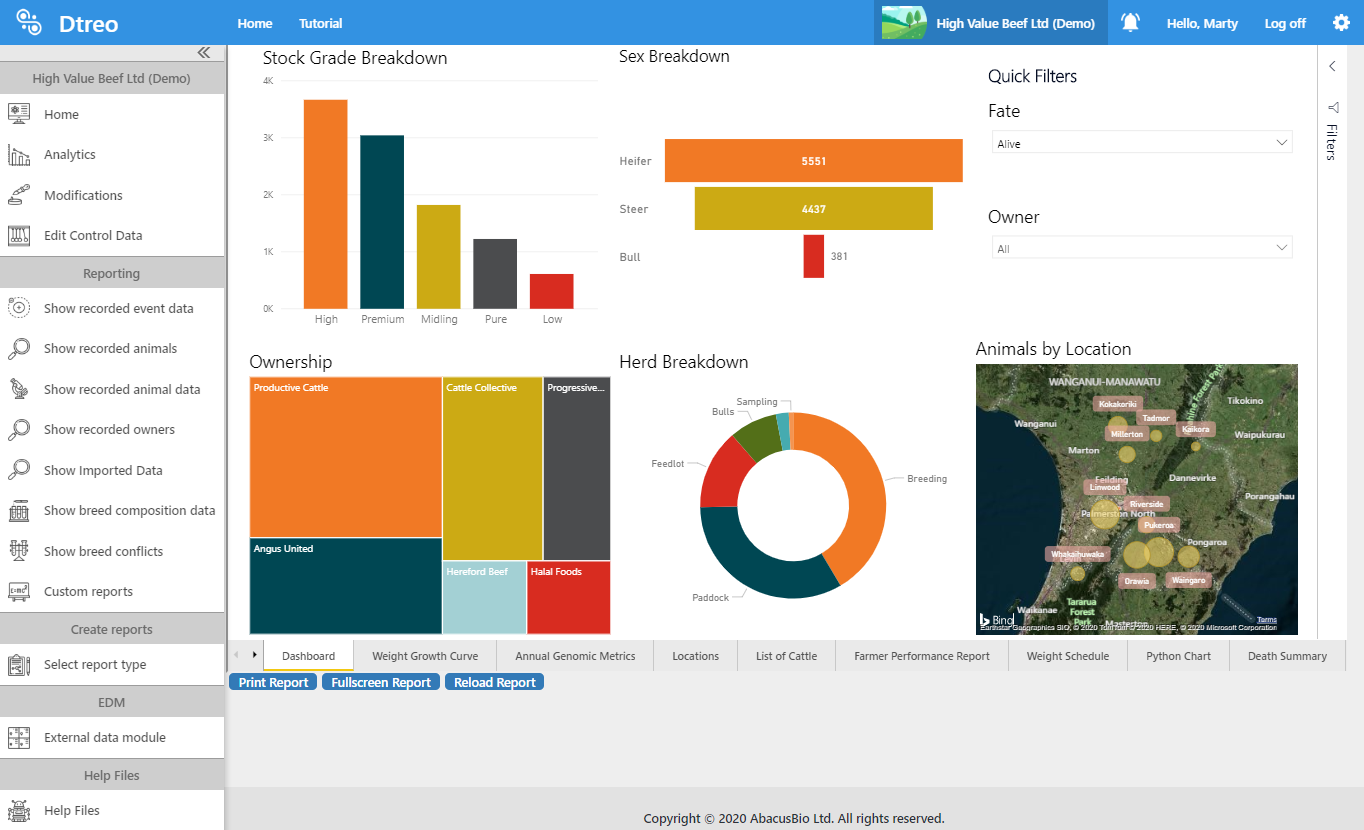
Task: Click the Analytics chart icon in sidebar
Action: pyautogui.click(x=19, y=155)
